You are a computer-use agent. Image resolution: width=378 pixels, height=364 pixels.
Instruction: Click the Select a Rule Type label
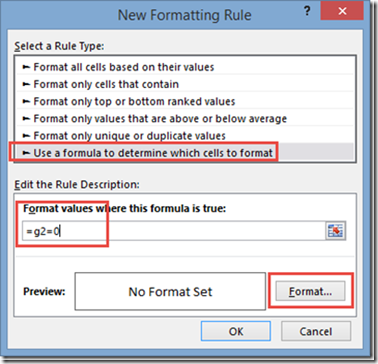tap(59, 46)
